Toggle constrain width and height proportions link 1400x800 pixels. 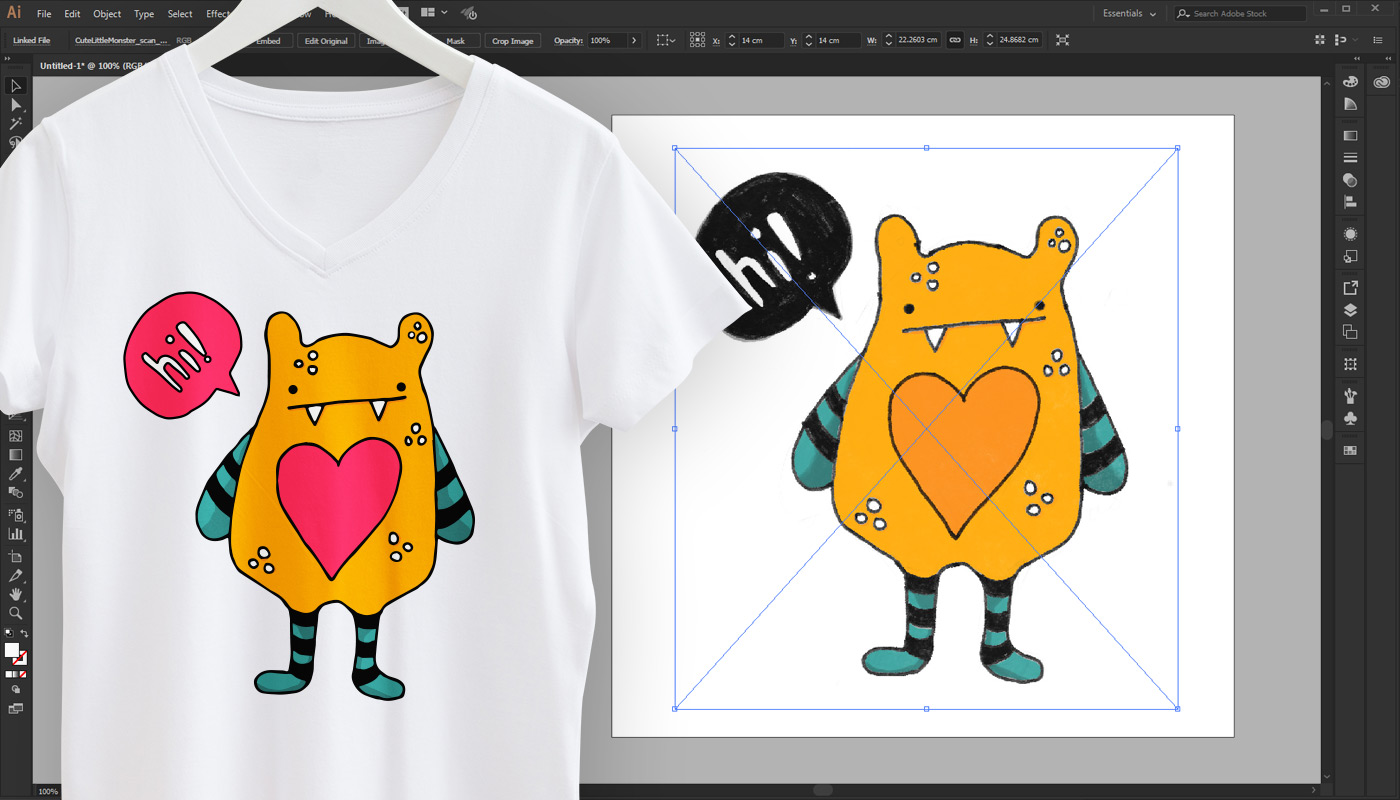pyautogui.click(x=954, y=40)
